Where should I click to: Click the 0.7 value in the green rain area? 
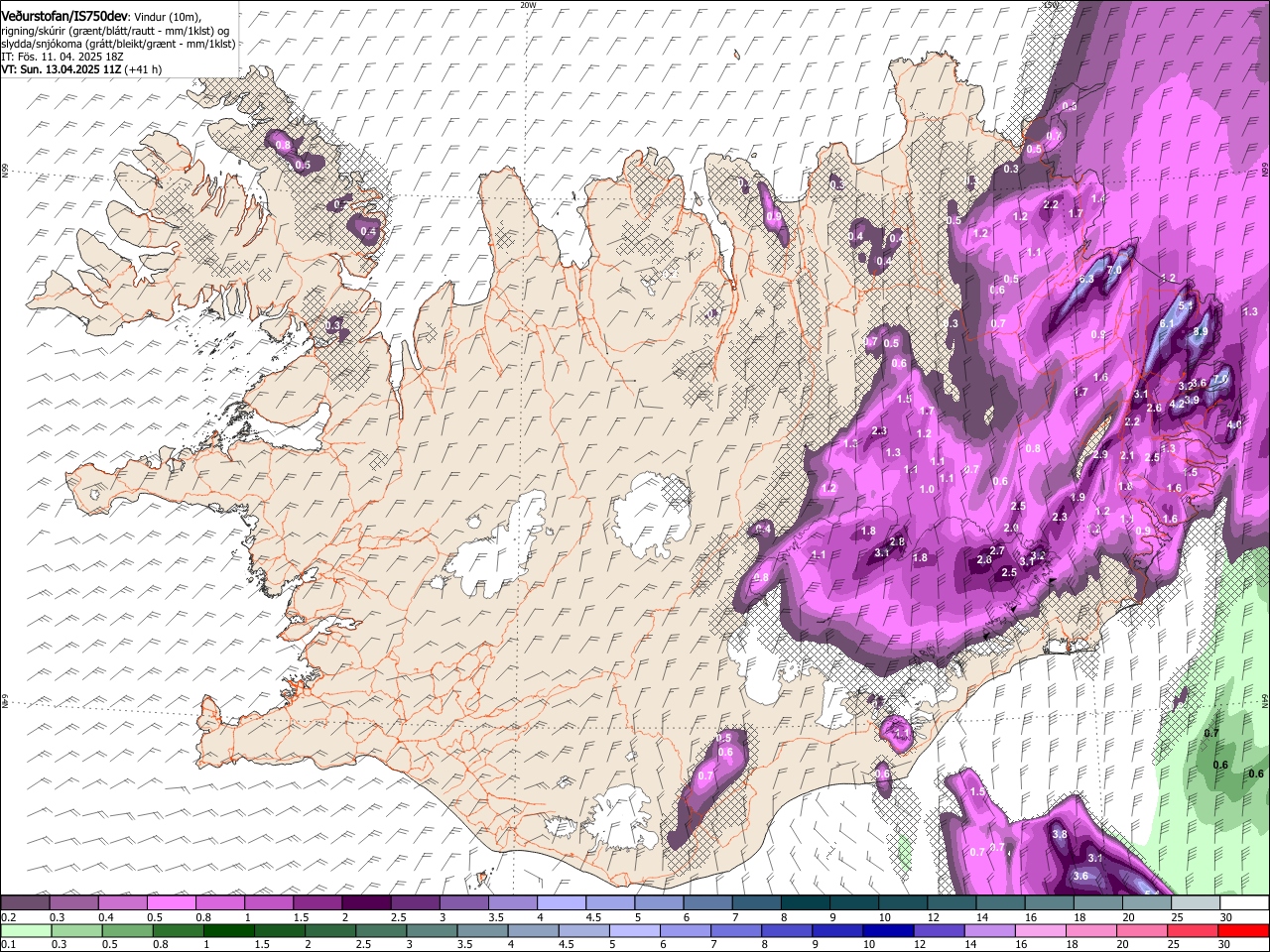1210,733
